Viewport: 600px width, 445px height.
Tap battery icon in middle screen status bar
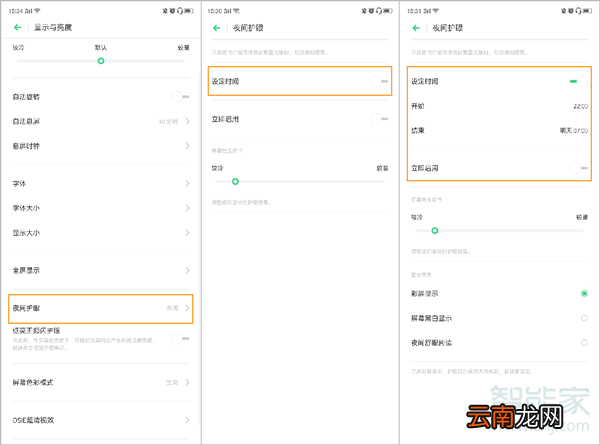(388, 11)
